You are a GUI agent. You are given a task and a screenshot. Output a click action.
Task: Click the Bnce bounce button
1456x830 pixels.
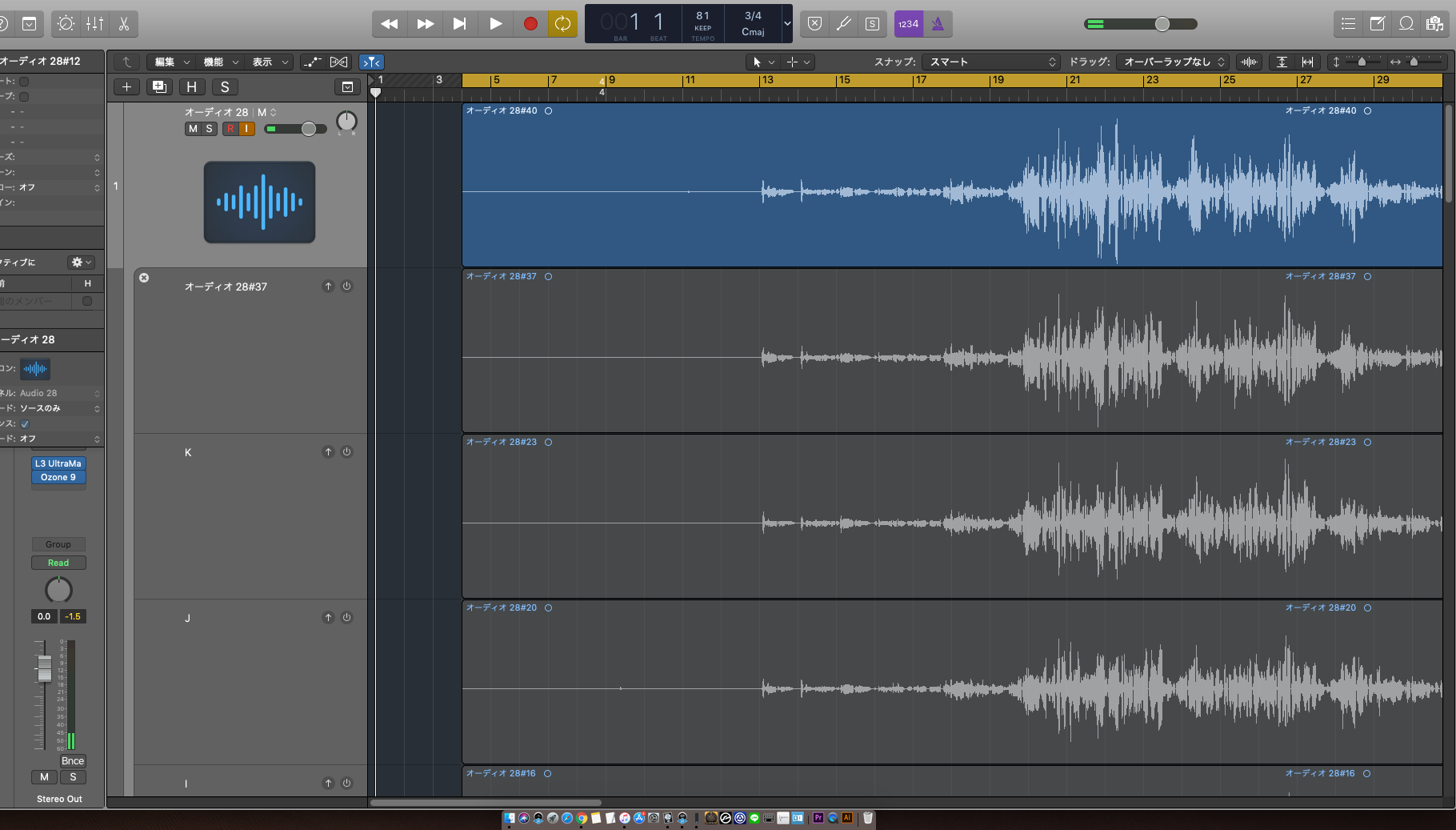[x=73, y=761]
